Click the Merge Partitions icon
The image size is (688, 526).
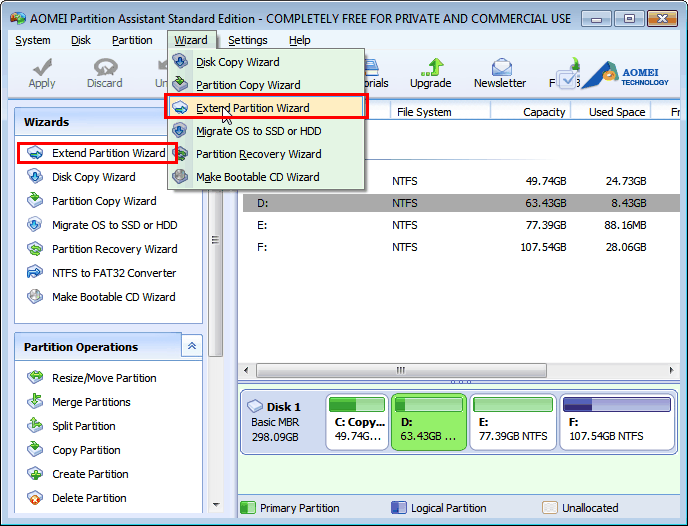coord(35,401)
